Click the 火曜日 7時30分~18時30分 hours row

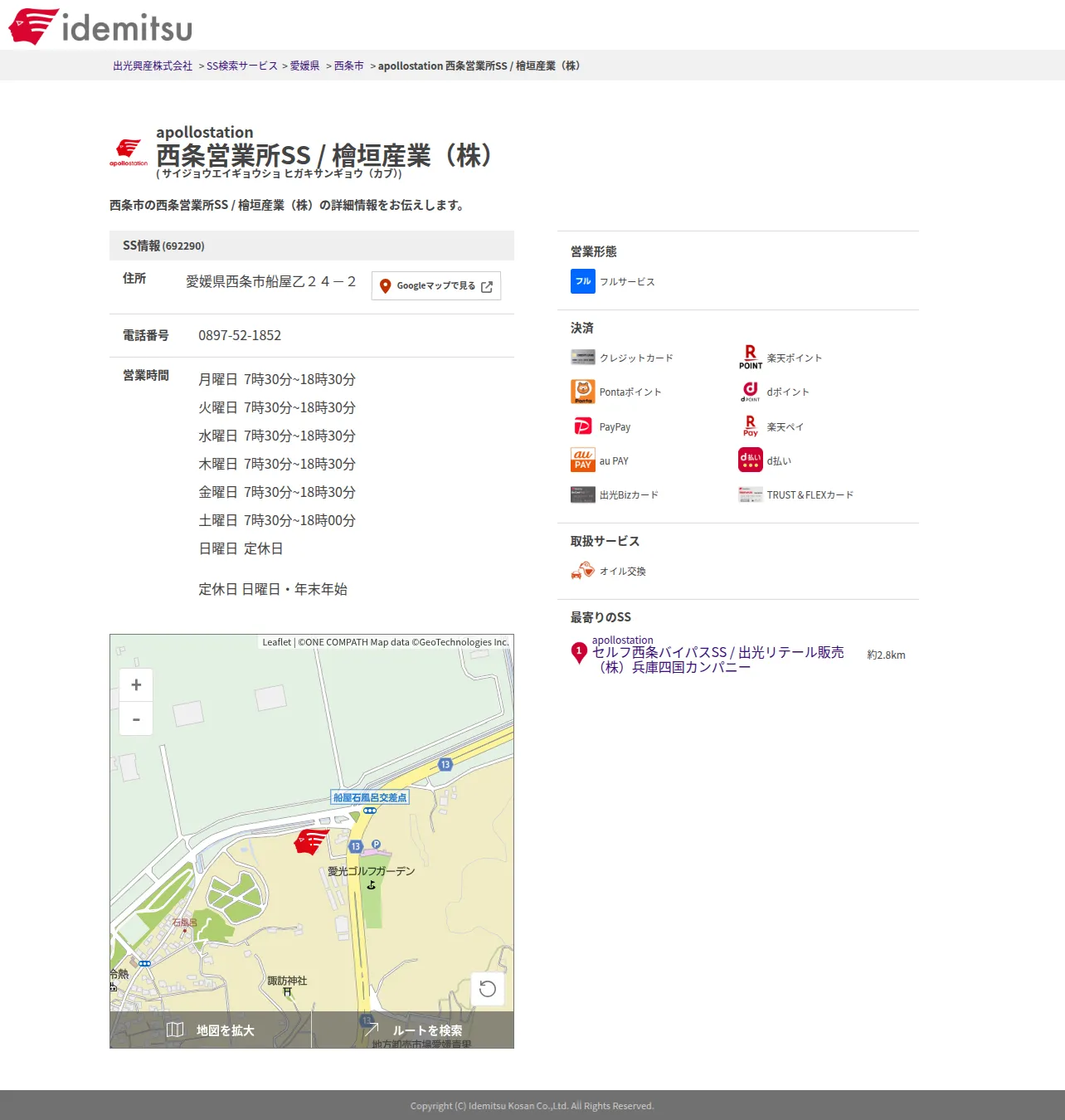[277, 407]
